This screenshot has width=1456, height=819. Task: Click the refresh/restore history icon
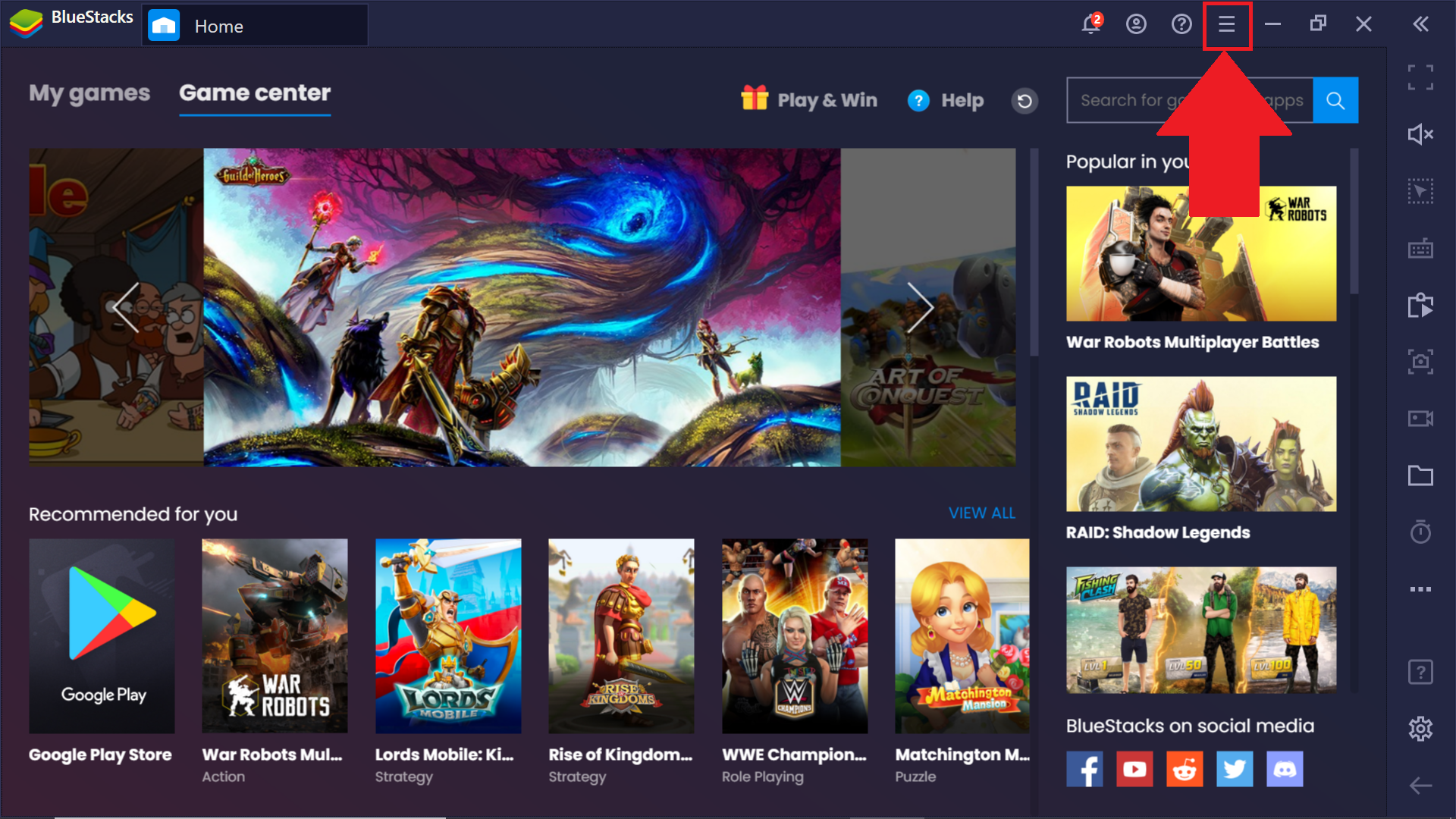(1025, 100)
